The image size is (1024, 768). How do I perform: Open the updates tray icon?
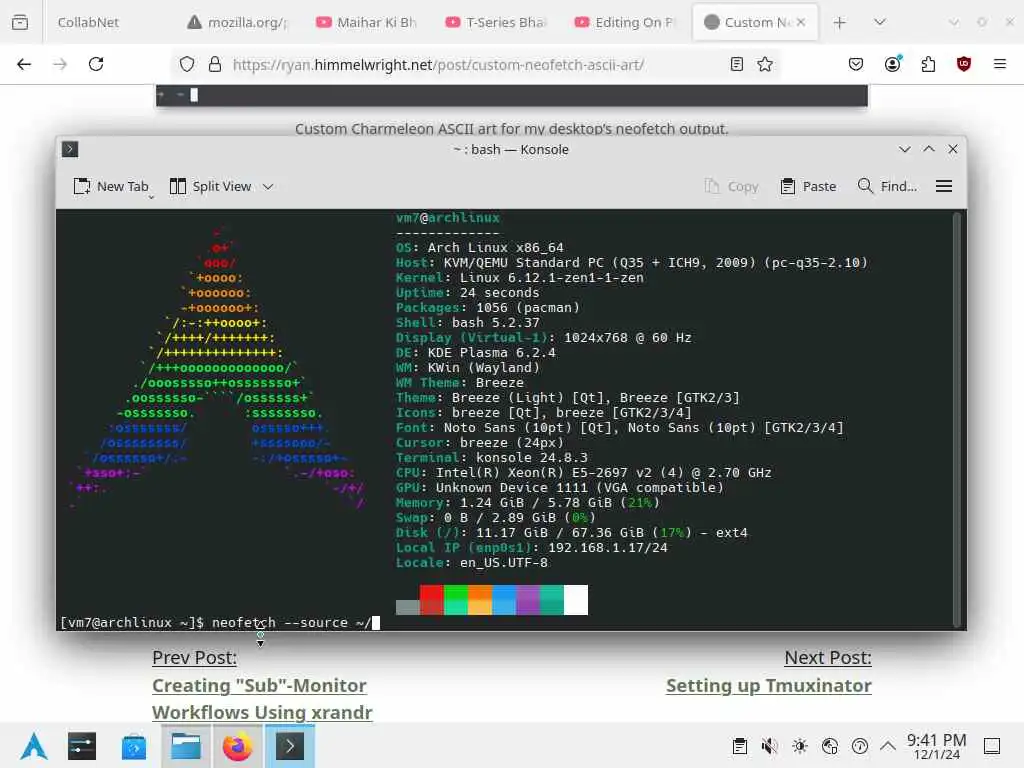pos(860,746)
